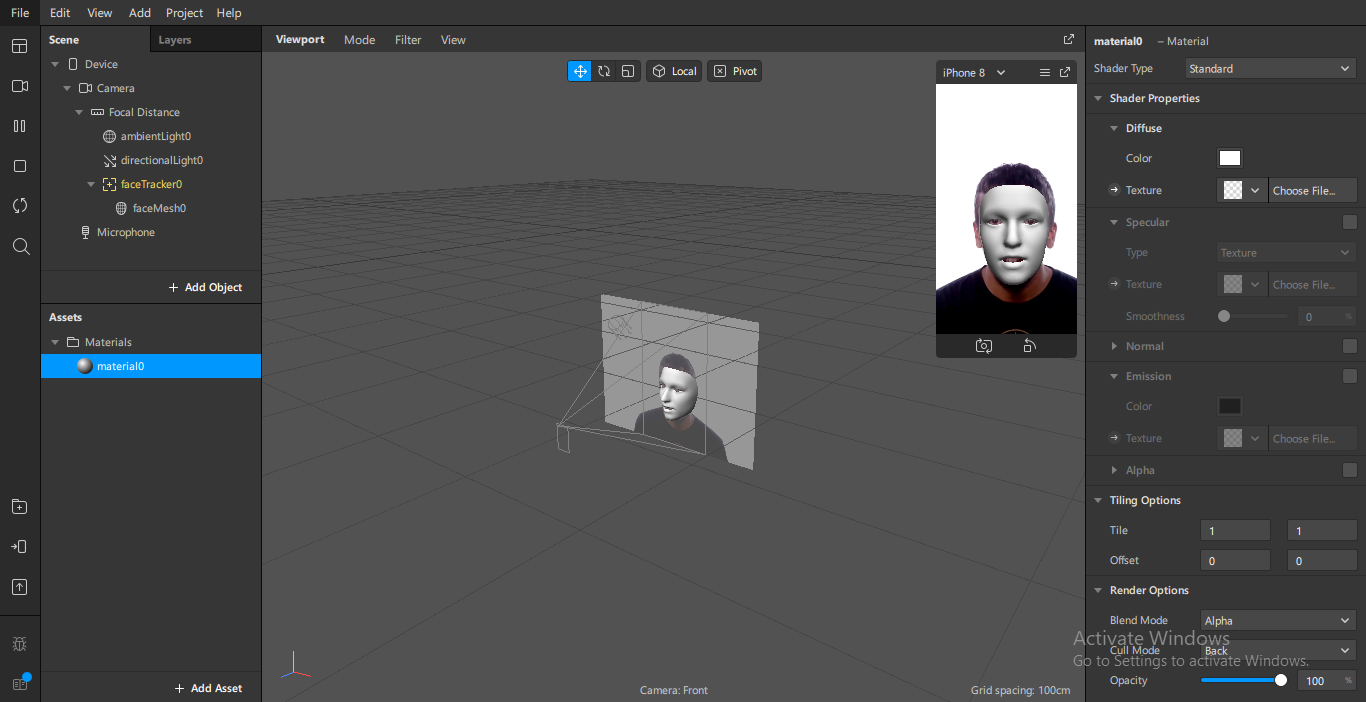Click the simulator camera capture icon
Viewport: 1366px width, 702px height.
[984, 346]
